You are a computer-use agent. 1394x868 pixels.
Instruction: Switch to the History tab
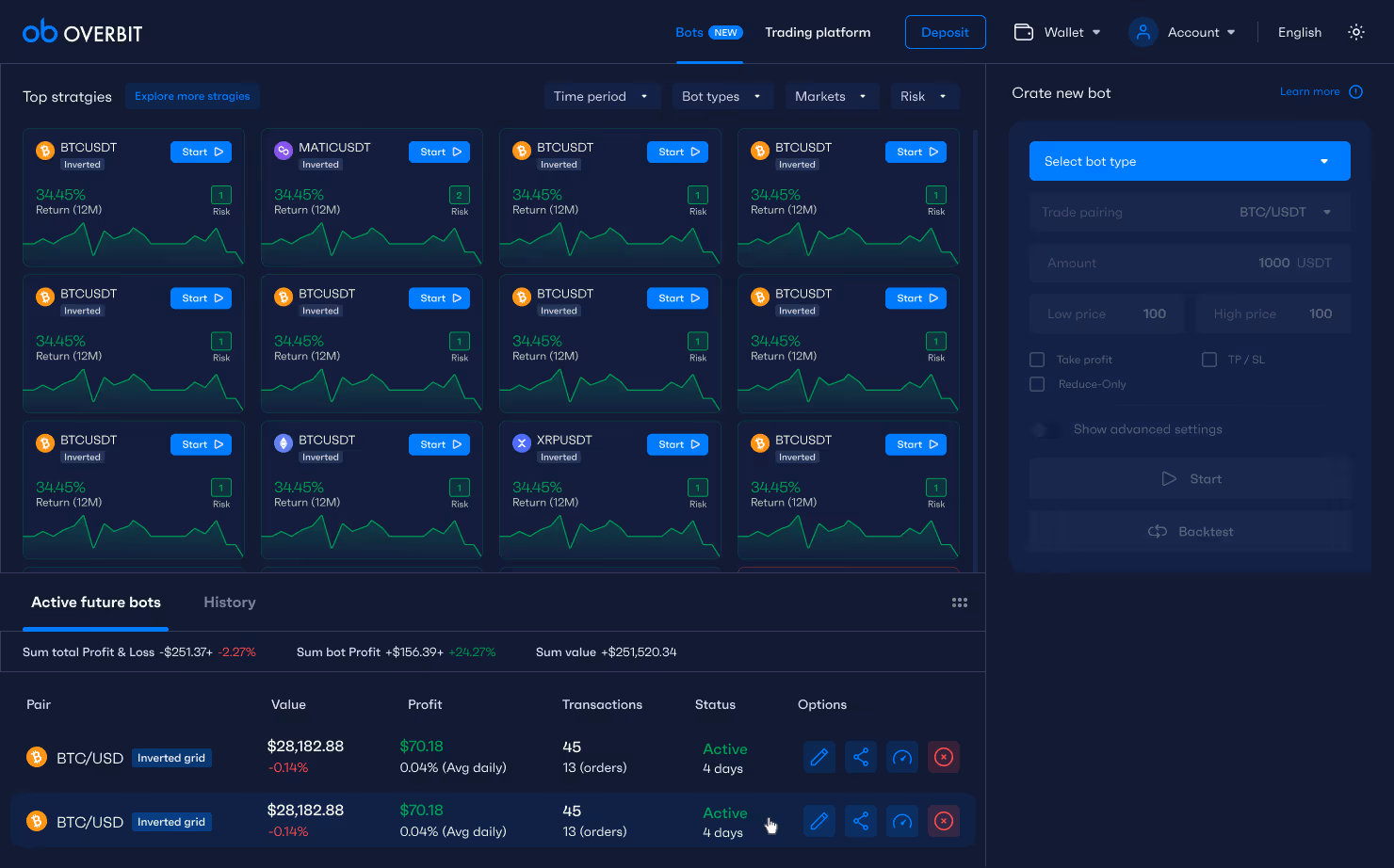[x=230, y=603]
